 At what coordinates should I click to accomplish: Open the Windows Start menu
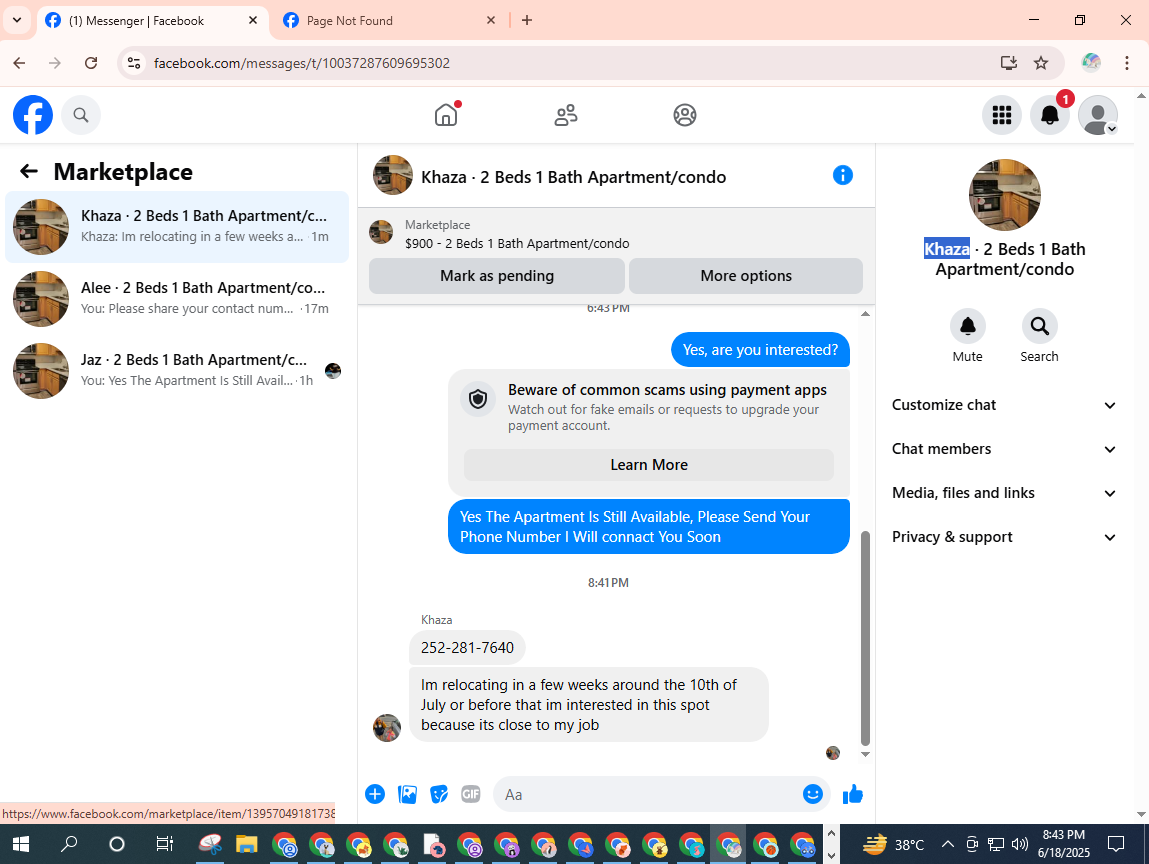click(21, 844)
